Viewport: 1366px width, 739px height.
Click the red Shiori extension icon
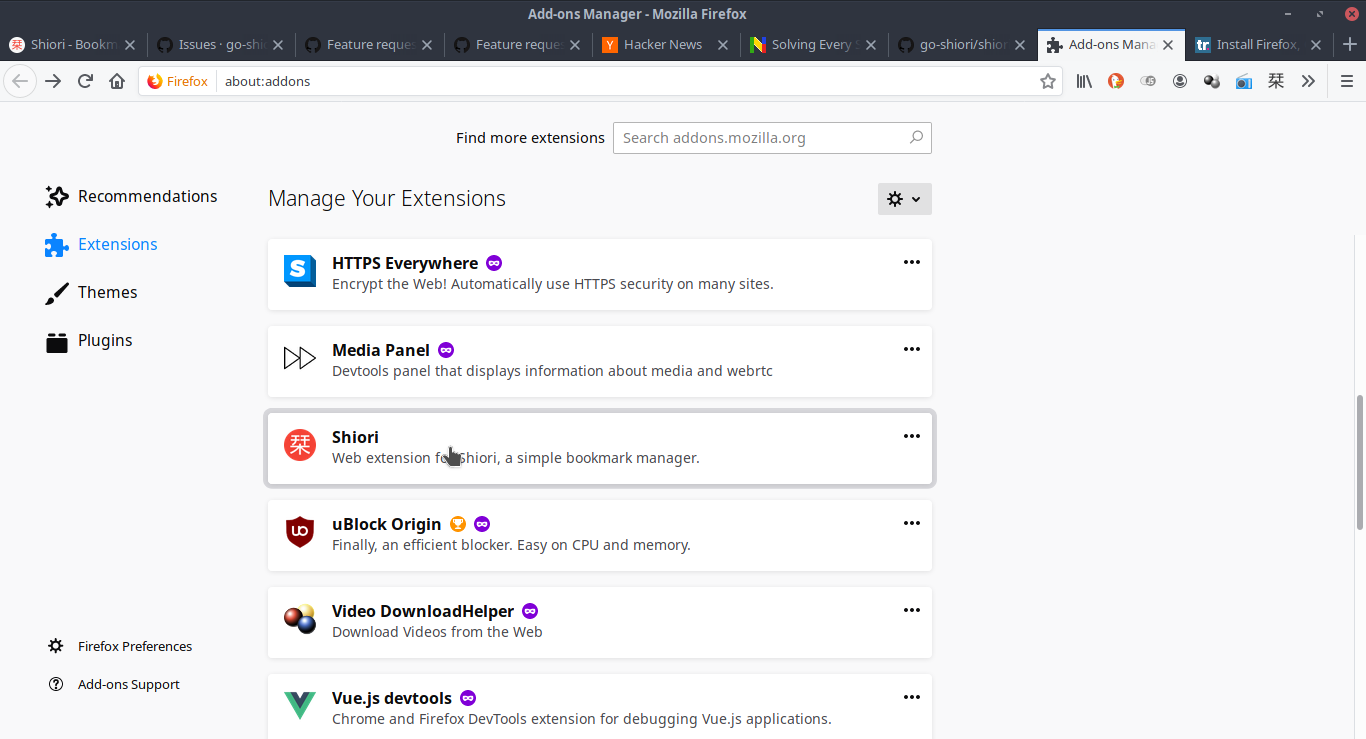(300, 445)
